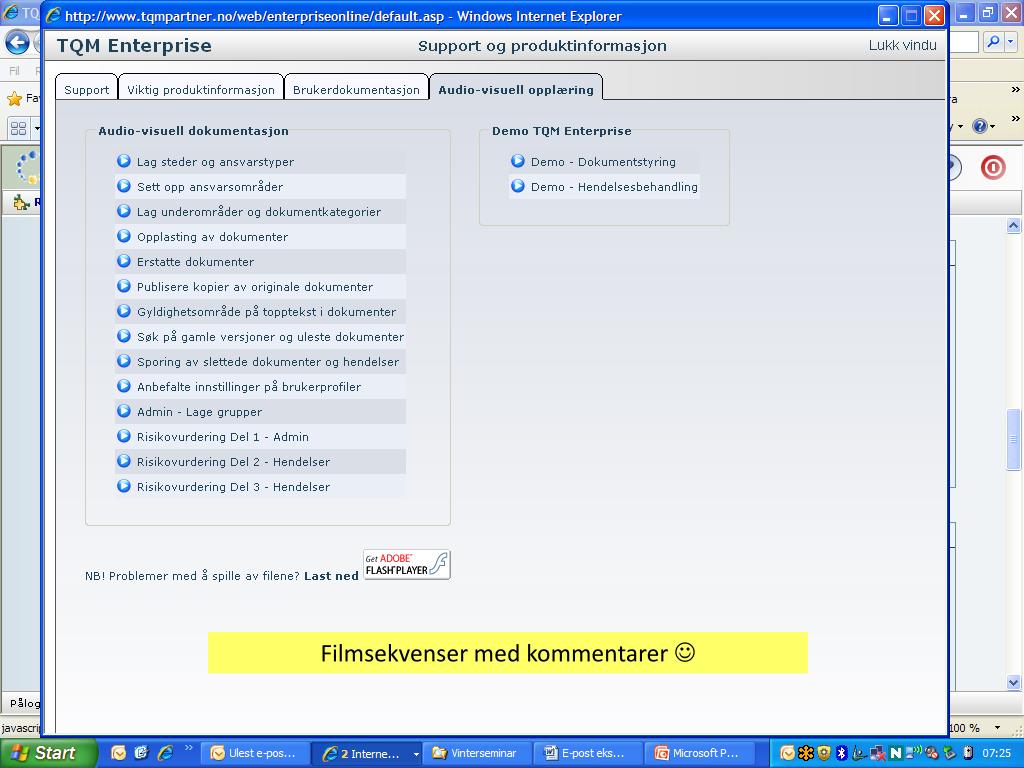
Task: Switch to the Support tab
Action: [86, 89]
